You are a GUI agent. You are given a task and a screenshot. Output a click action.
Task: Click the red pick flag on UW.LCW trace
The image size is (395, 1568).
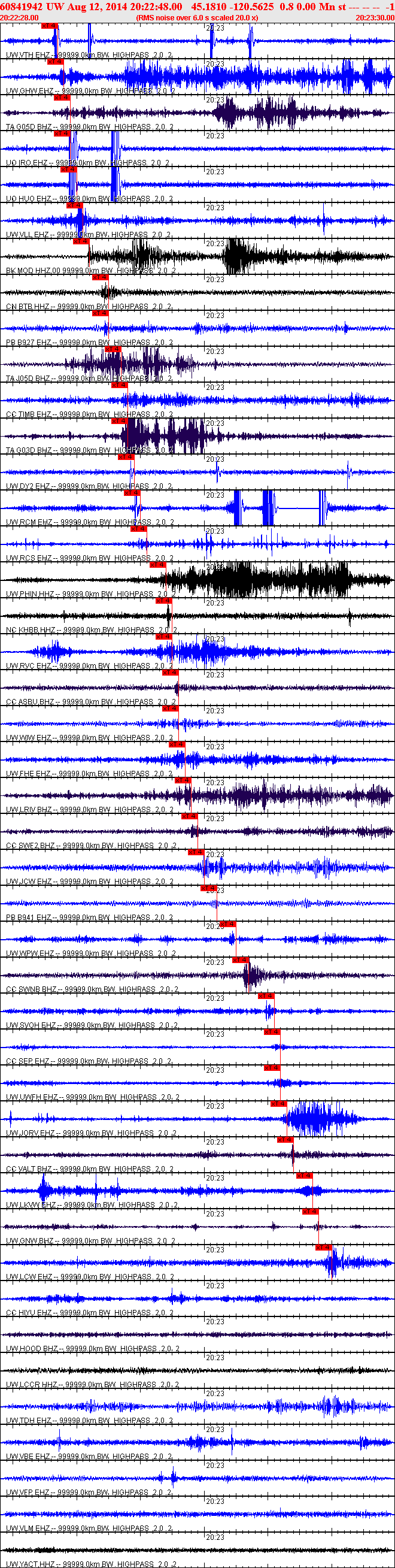(x=323, y=1246)
